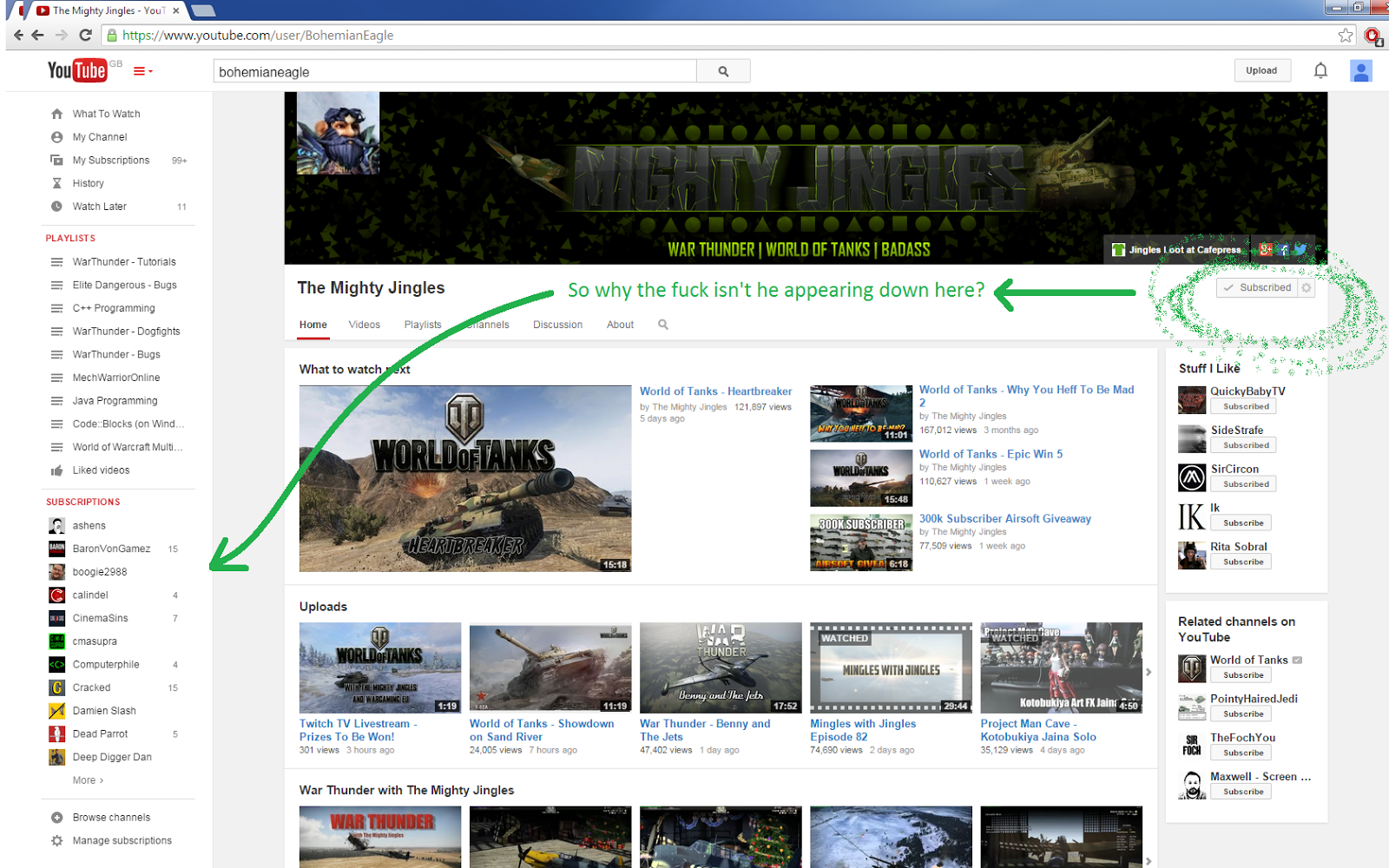
Task: Open Mingles with Jingles Episode 82 link
Action: click(x=863, y=730)
